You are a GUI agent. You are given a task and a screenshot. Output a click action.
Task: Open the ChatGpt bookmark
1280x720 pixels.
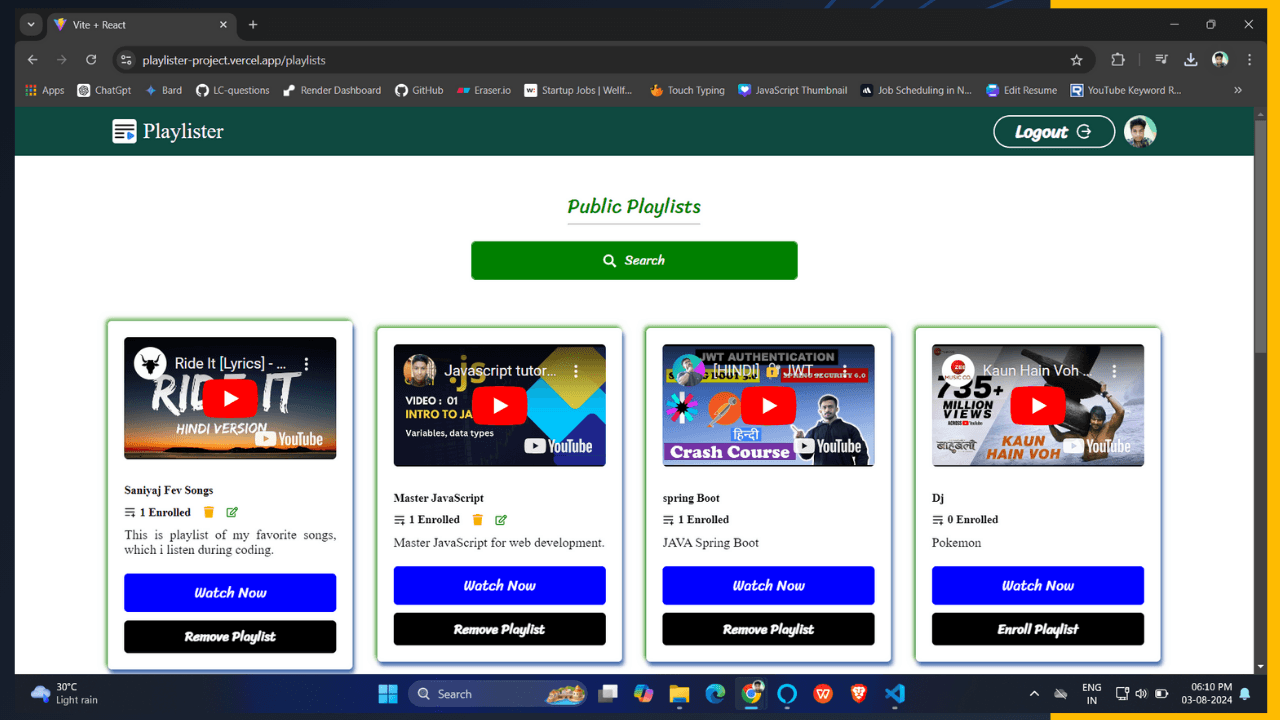click(x=104, y=90)
